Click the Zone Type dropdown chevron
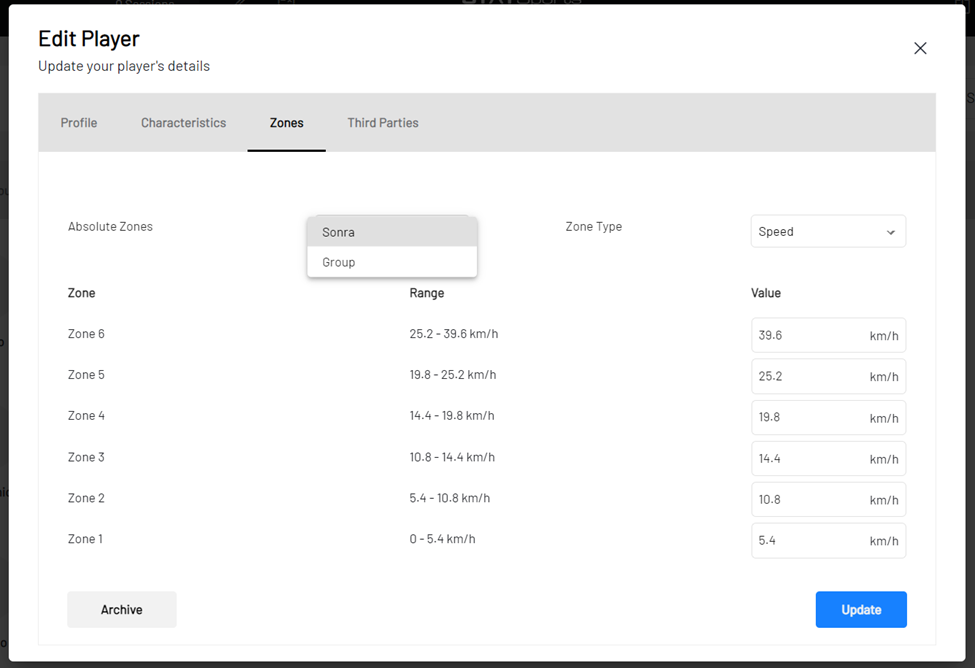 [891, 232]
